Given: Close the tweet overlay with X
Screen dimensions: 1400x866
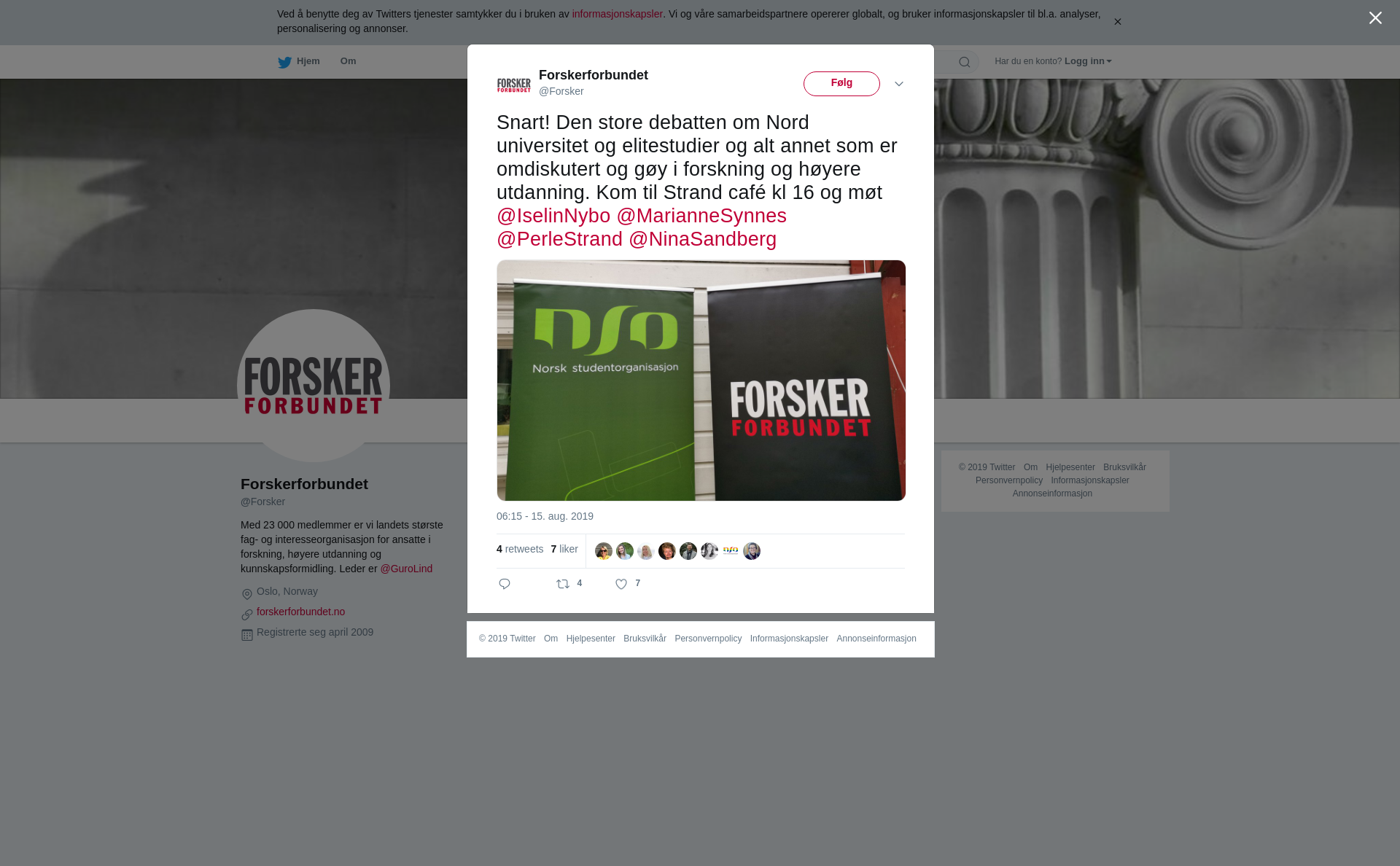Looking at the screenshot, I should point(1375,18).
